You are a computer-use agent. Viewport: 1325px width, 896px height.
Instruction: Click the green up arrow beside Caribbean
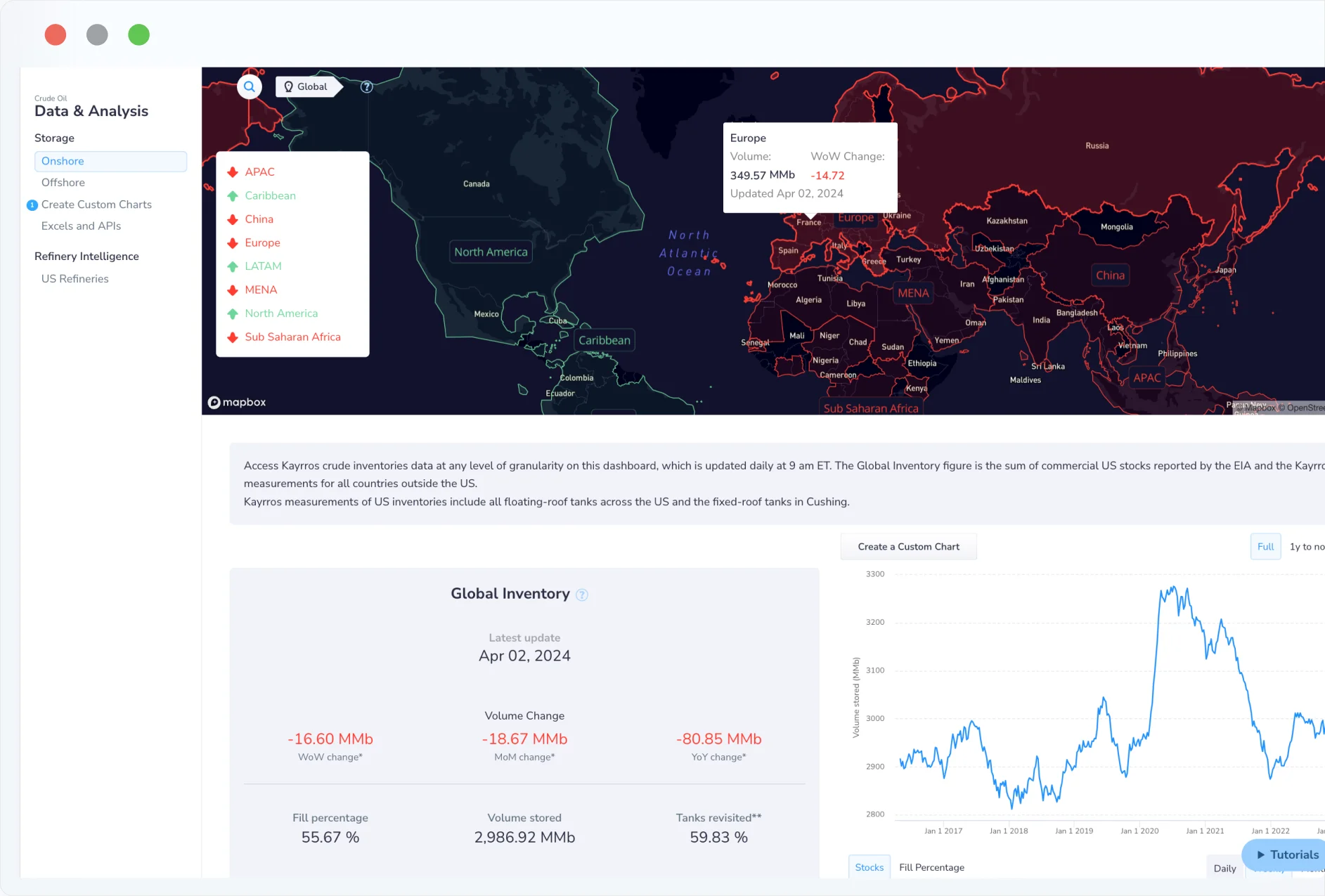click(x=233, y=196)
